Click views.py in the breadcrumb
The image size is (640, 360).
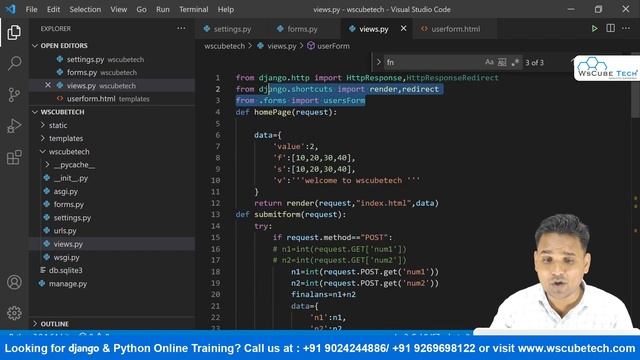[x=281, y=46]
